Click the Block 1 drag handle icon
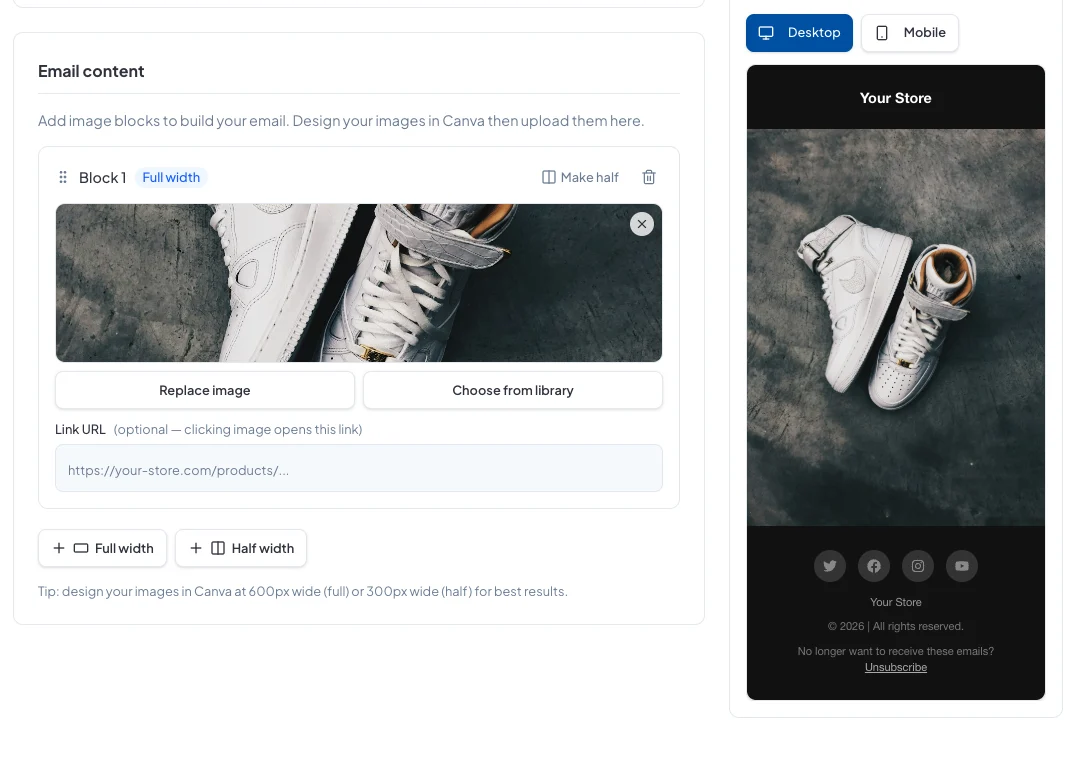 pos(63,178)
